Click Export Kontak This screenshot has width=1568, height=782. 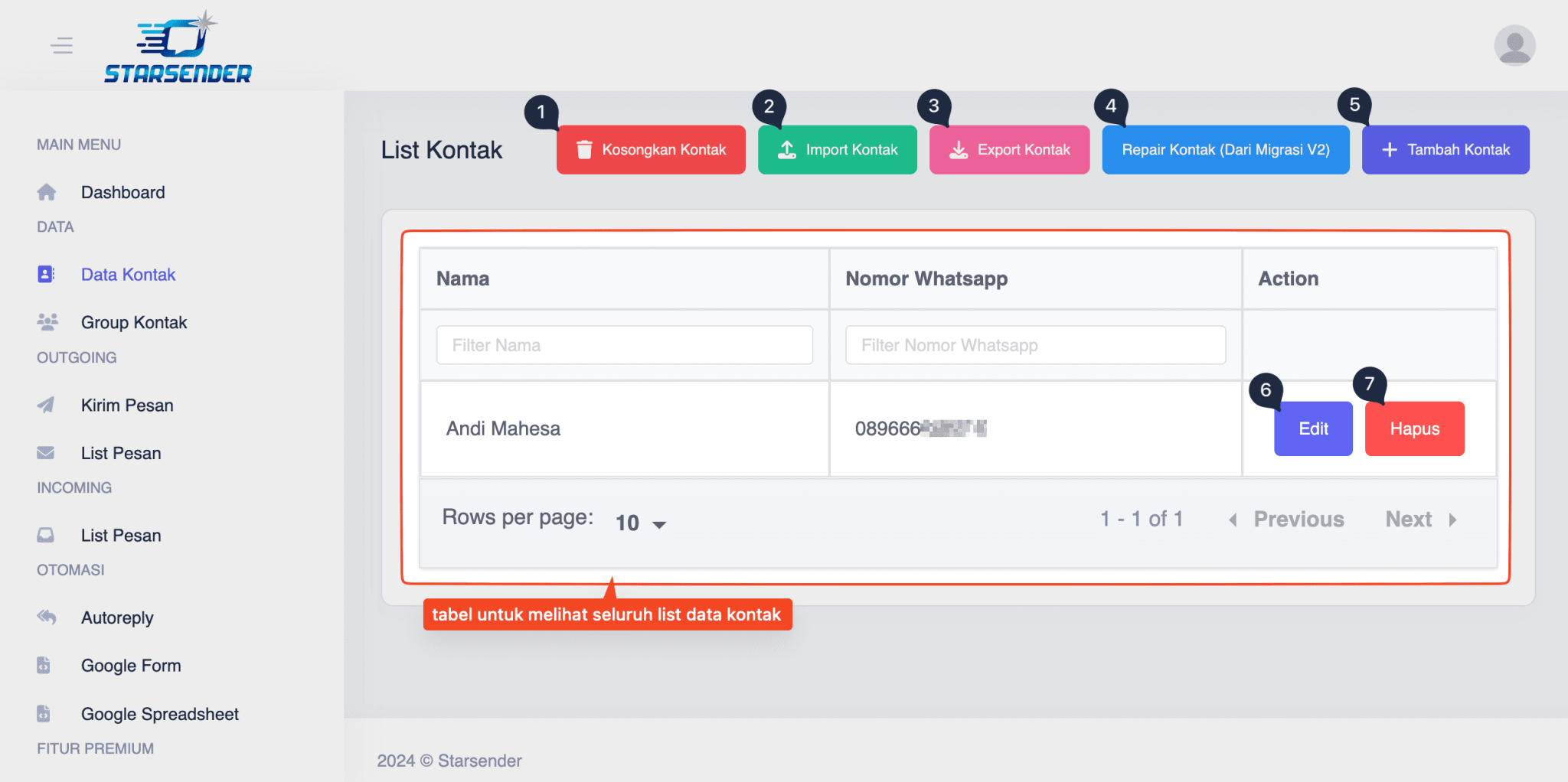(1009, 149)
